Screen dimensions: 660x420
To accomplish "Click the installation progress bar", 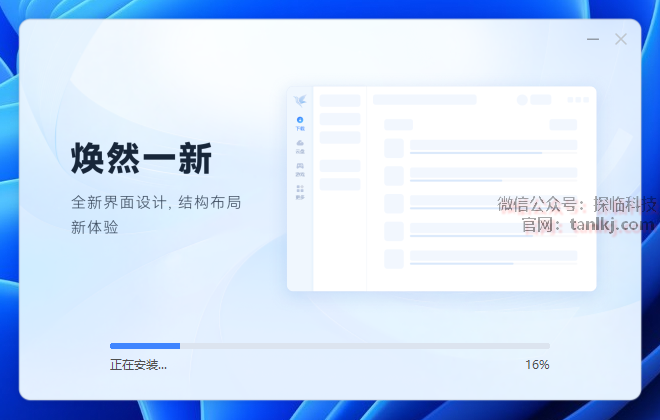I will pos(330,346).
